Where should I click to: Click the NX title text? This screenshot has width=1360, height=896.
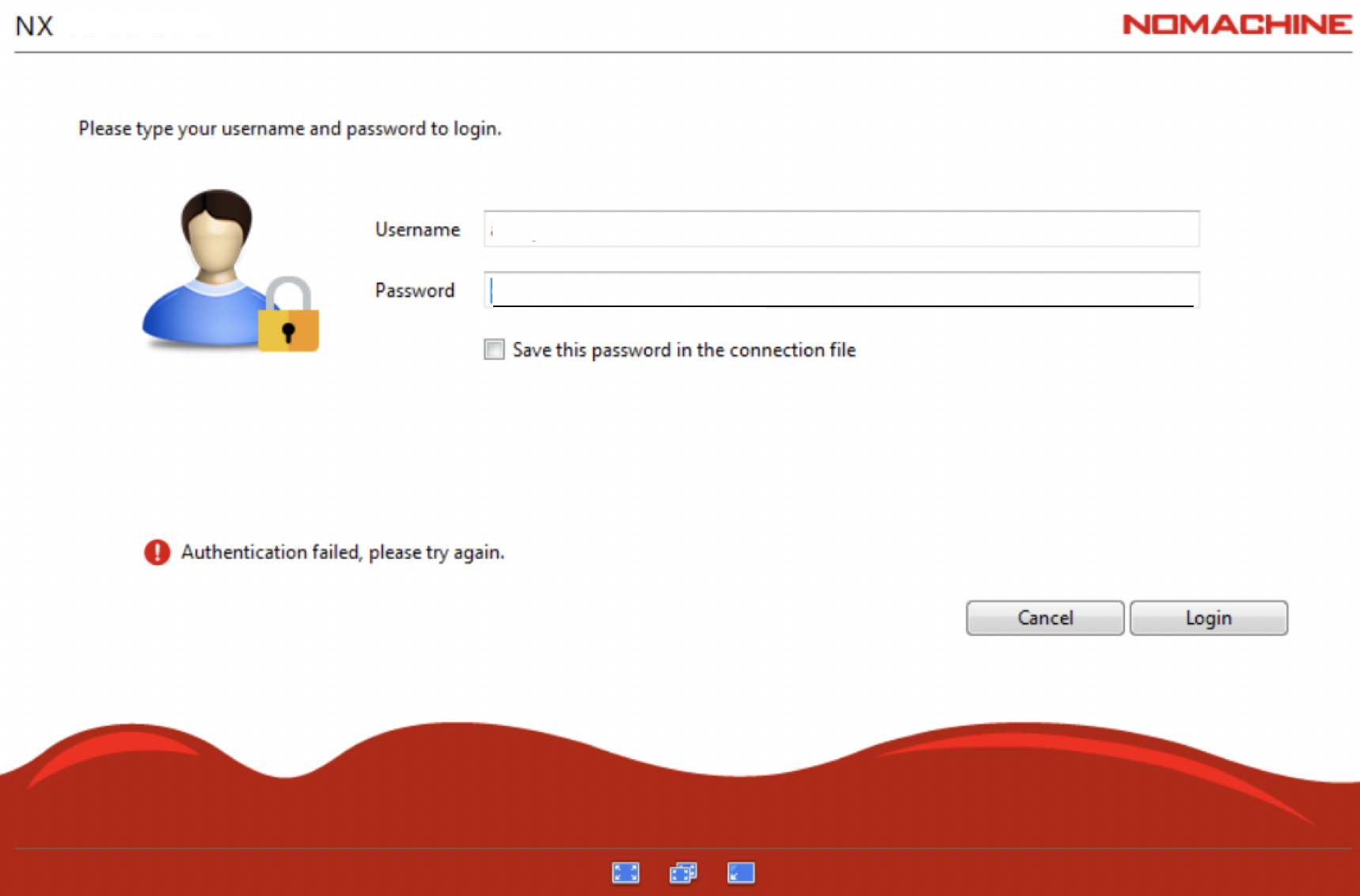click(34, 26)
